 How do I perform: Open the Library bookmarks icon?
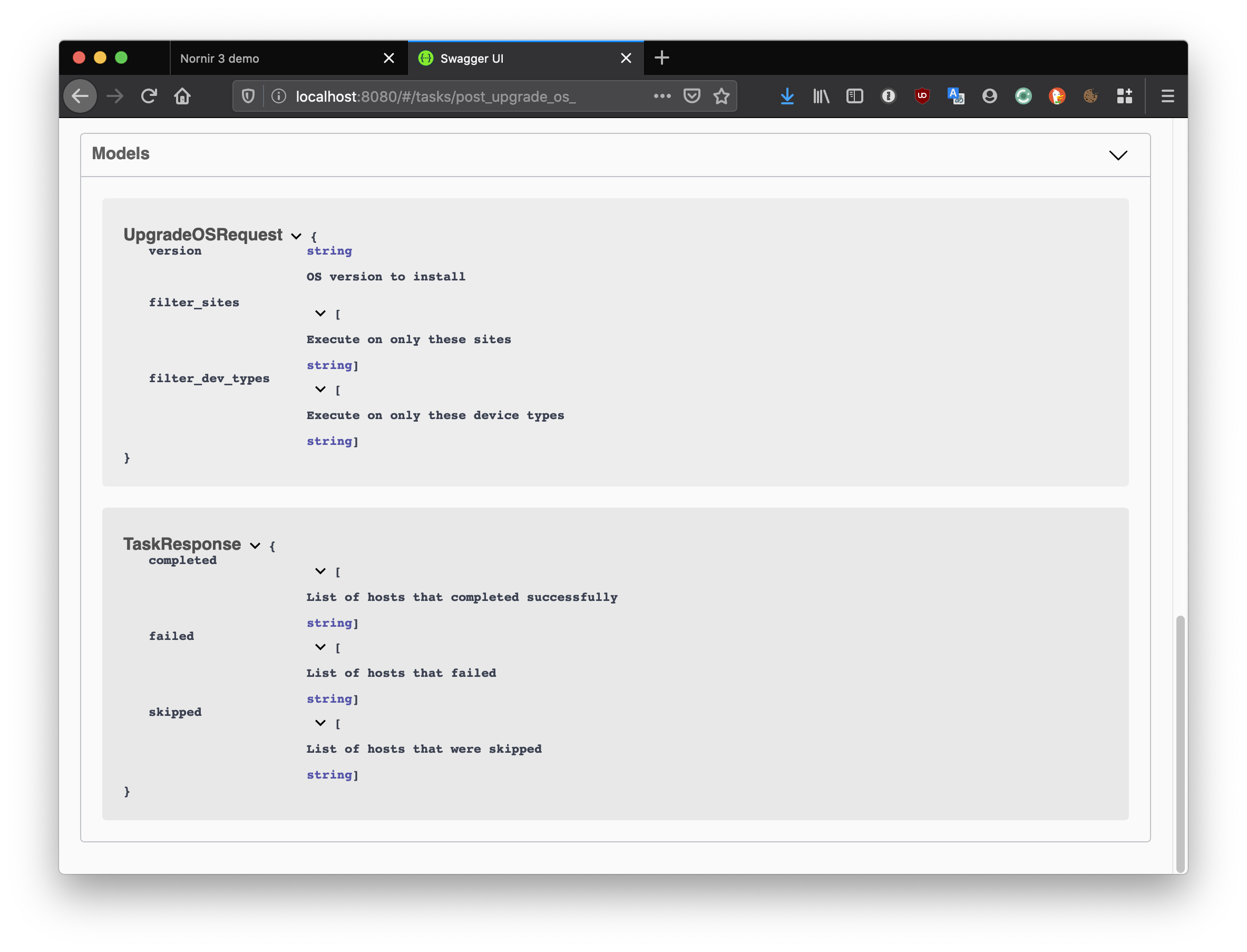[821, 96]
